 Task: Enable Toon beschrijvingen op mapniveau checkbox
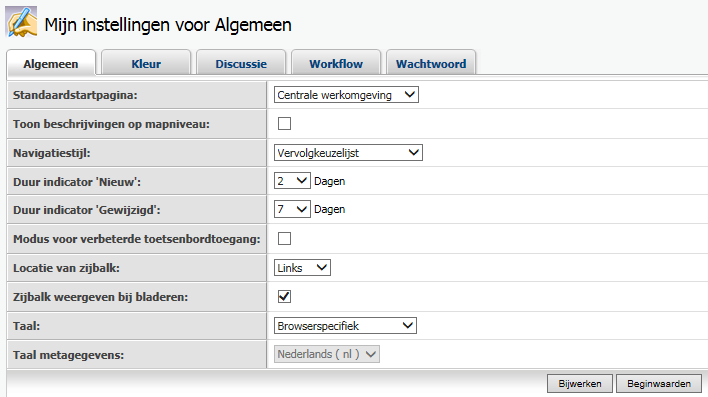284,123
